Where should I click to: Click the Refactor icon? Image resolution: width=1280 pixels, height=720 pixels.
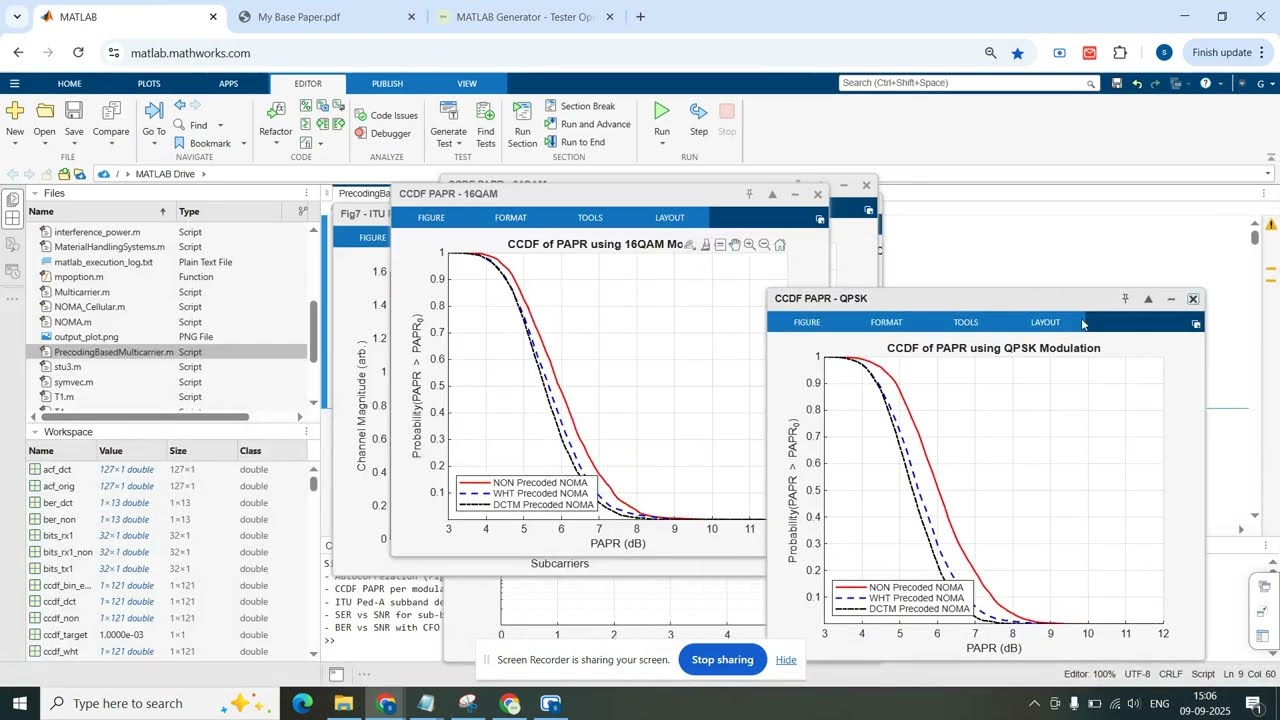tap(276, 110)
